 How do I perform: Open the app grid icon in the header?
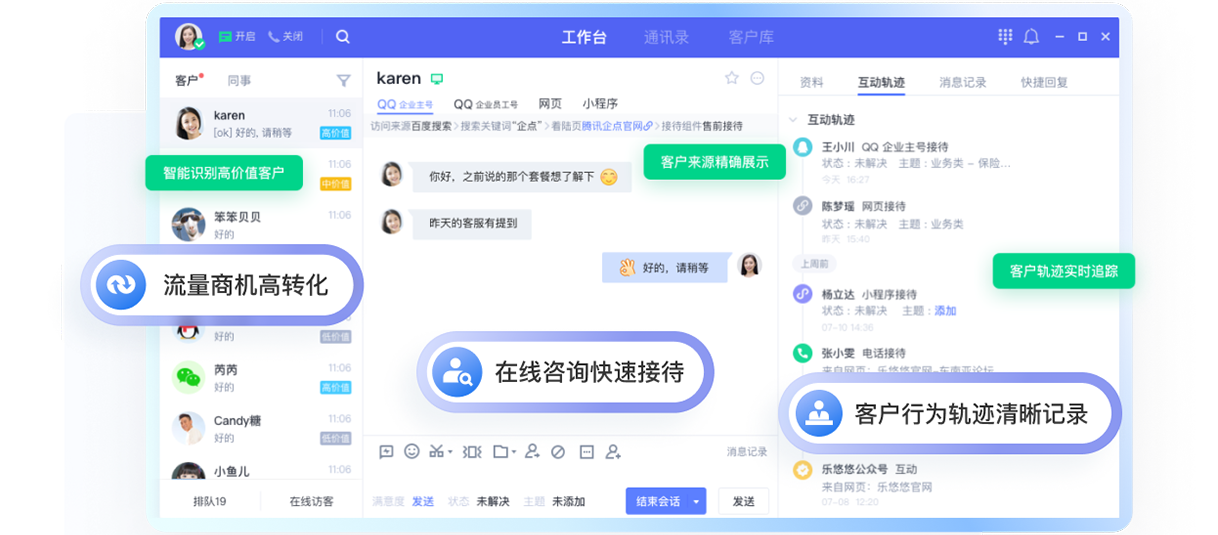coord(1005,36)
